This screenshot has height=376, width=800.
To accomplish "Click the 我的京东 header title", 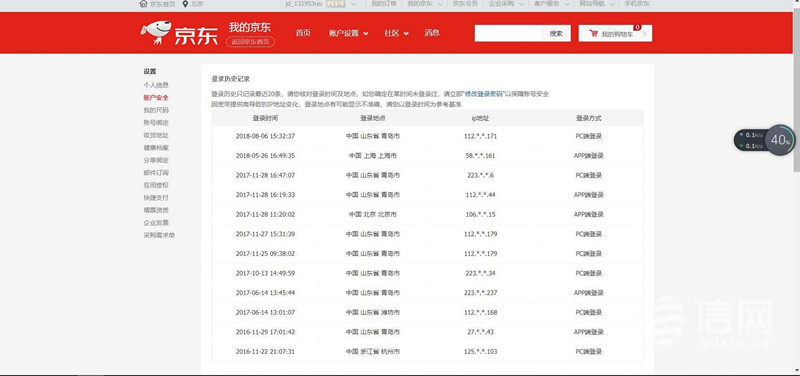I will pos(249,27).
